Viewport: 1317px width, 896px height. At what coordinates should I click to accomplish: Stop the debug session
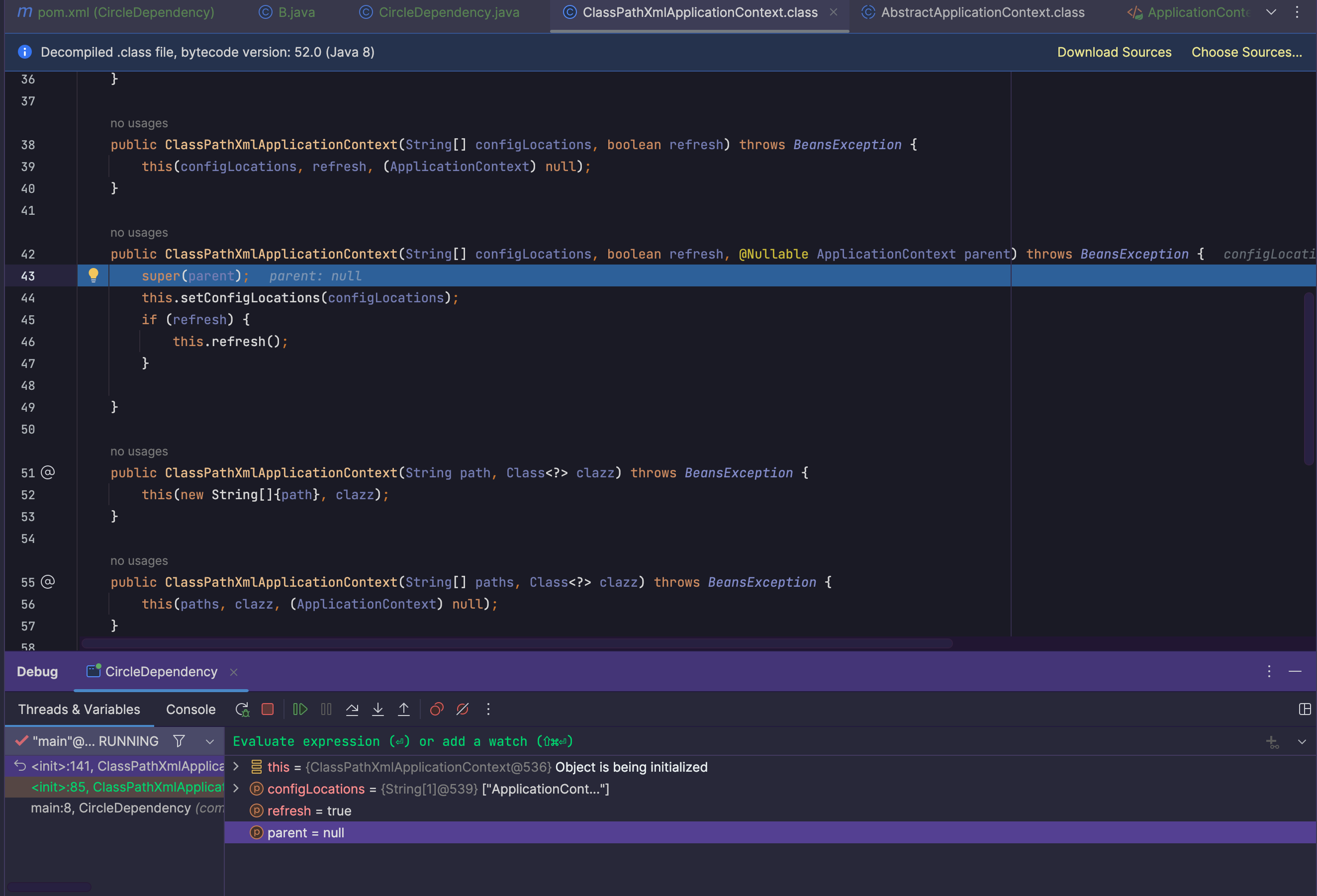coord(268,709)
